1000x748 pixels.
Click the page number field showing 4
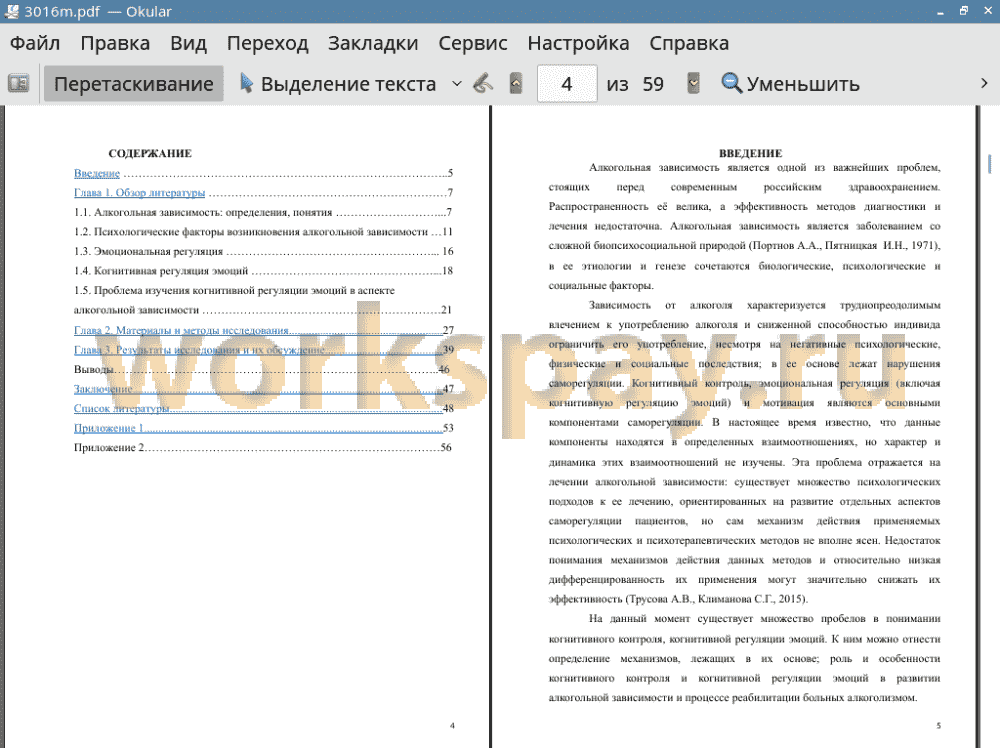pyautogui.click(x=567, y=84)
